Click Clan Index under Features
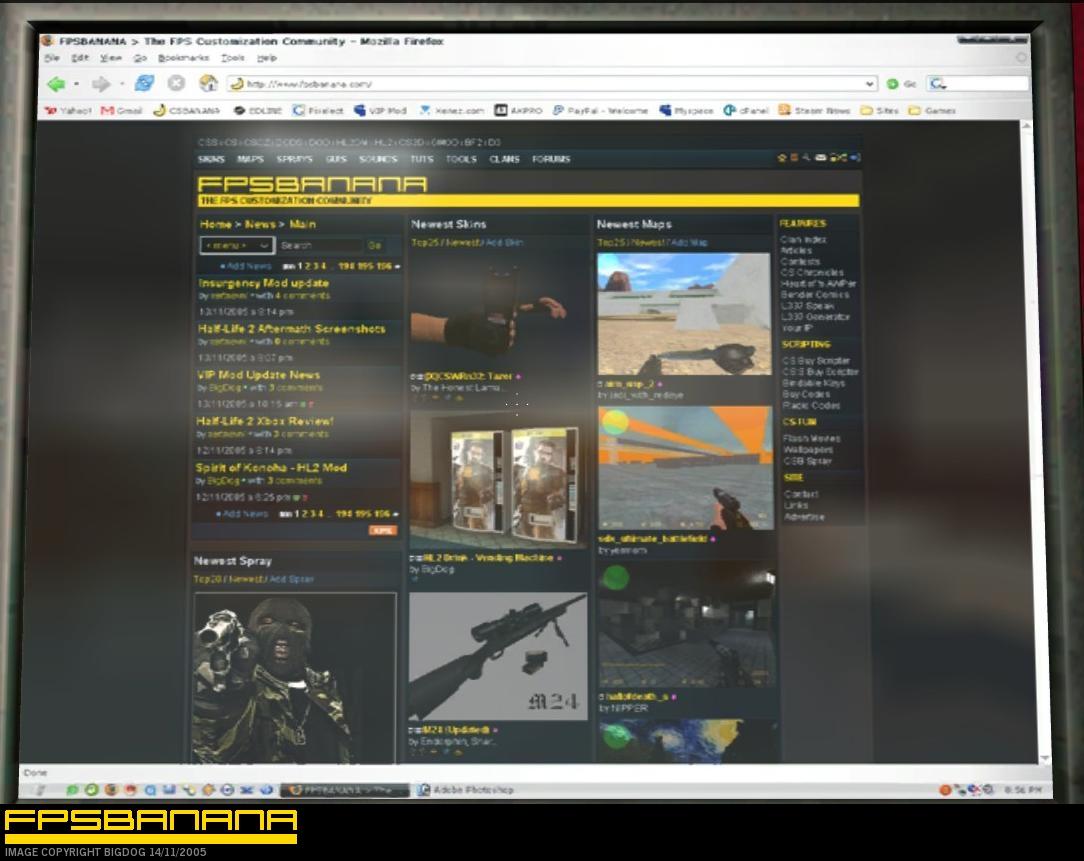 coord(803,239)
